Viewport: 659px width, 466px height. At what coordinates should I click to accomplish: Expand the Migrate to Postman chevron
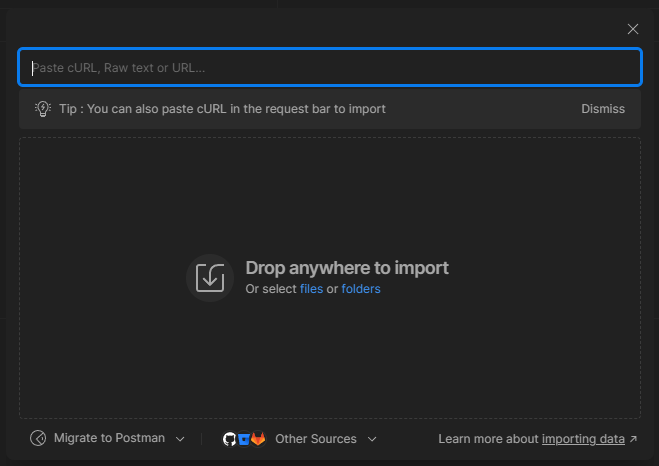point(180,439)
